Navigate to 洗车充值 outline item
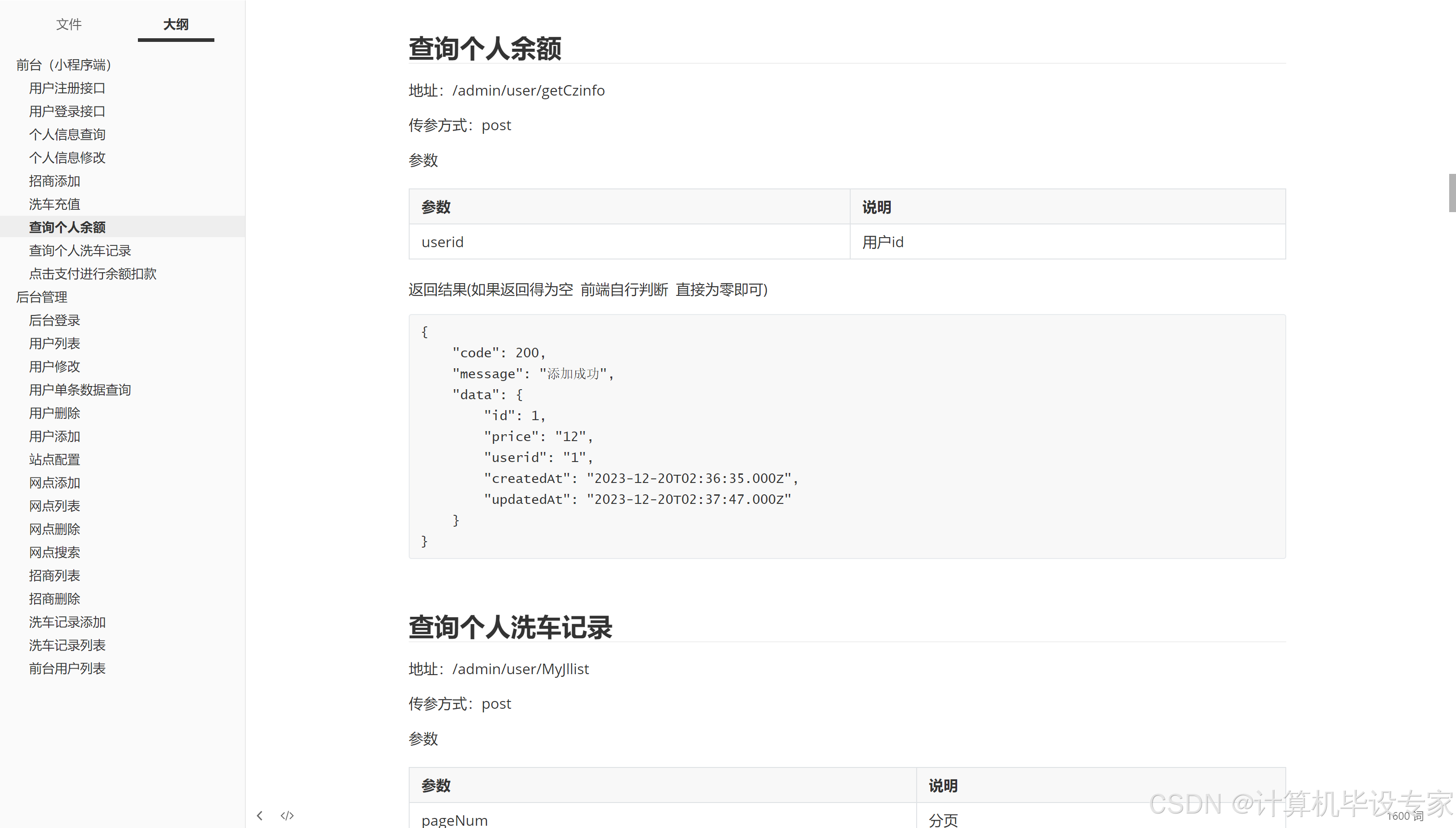Viewport: 1456px width, 828px height. click(55, 204)
